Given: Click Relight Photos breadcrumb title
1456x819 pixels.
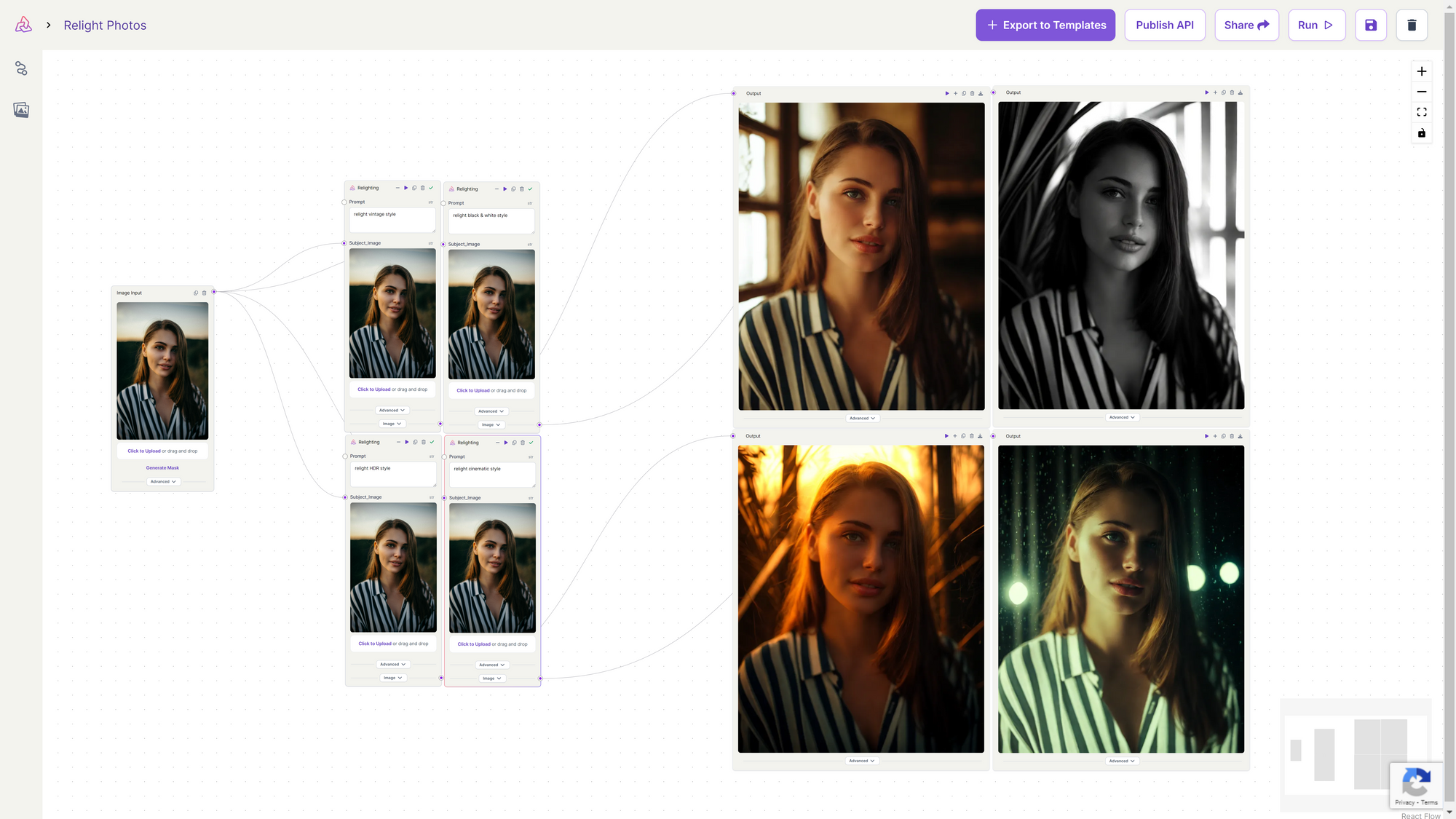Looking at the screenshot, I should [x=105, y=25].
